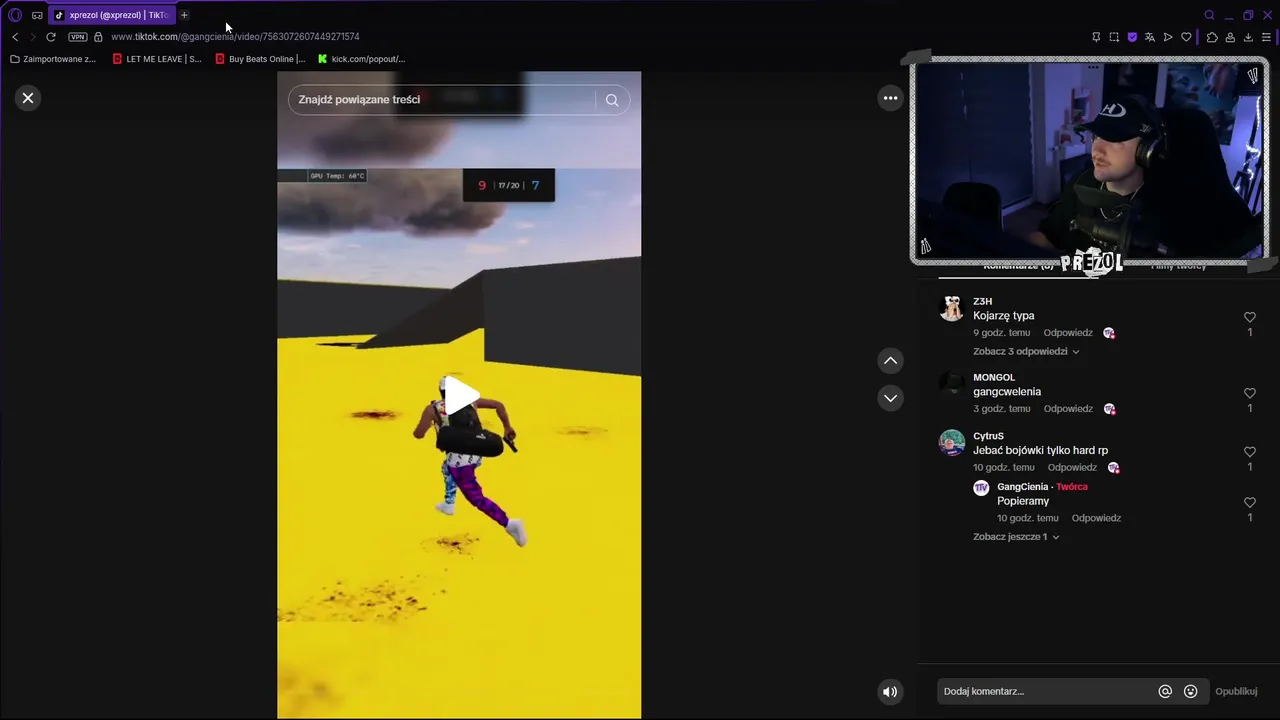This screenshot has height=720, width=1280.
Task: Open 'LET ME LEAVE | S...' bookmark
Action: pos(157,59)
